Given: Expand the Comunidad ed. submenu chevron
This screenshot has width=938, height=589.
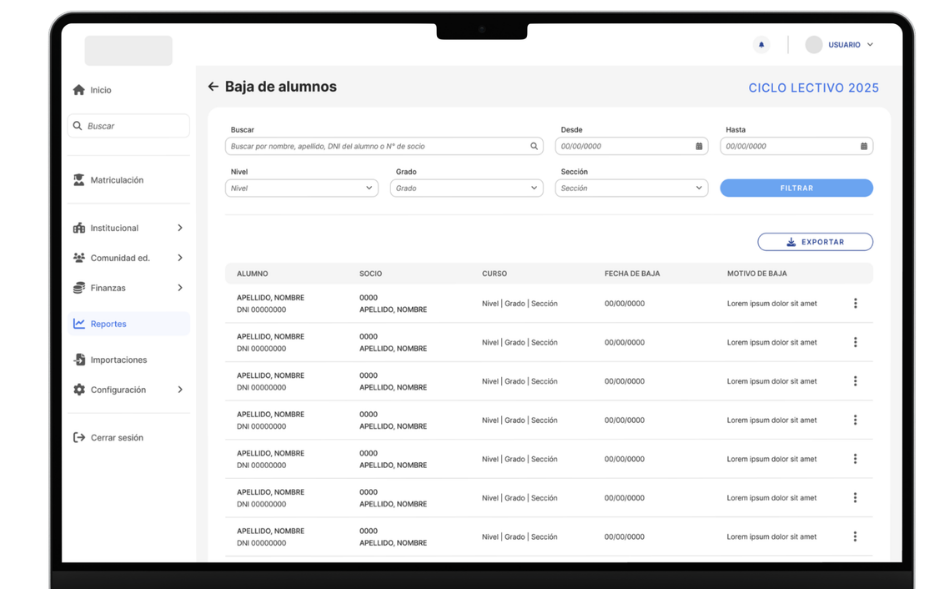Looking at the screenshot, I should tap(180, 258).
